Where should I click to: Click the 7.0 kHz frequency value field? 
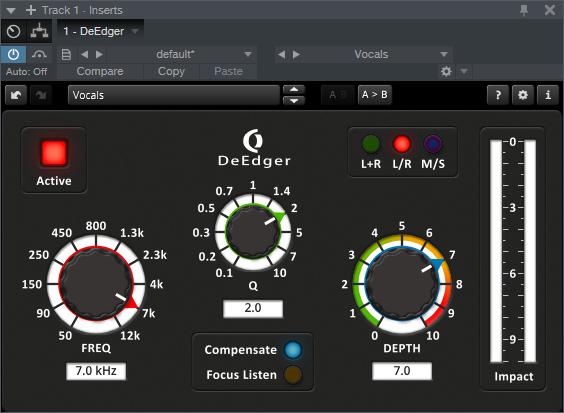tap(96, 371)
